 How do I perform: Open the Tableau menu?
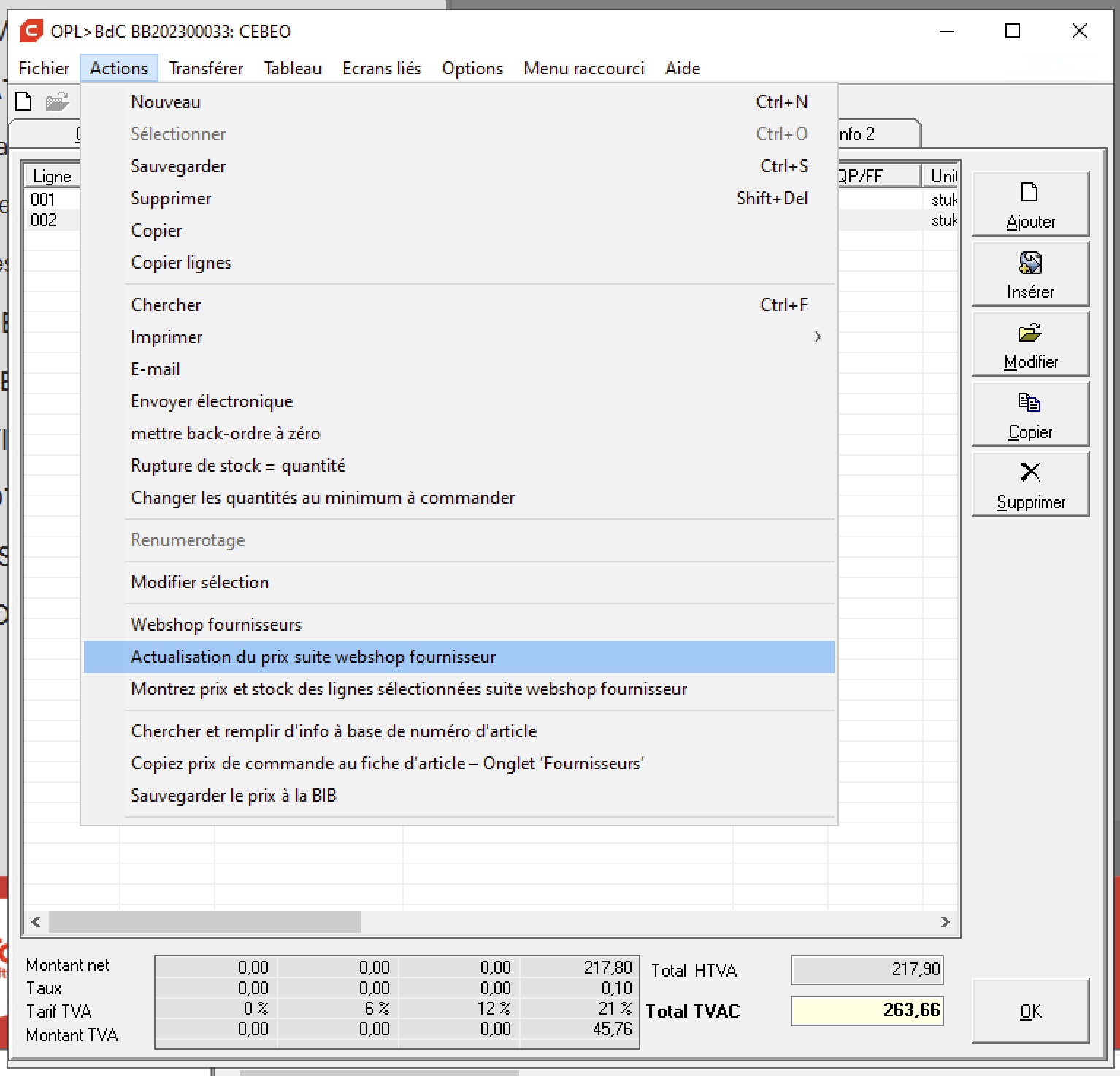tap(293, 68)
